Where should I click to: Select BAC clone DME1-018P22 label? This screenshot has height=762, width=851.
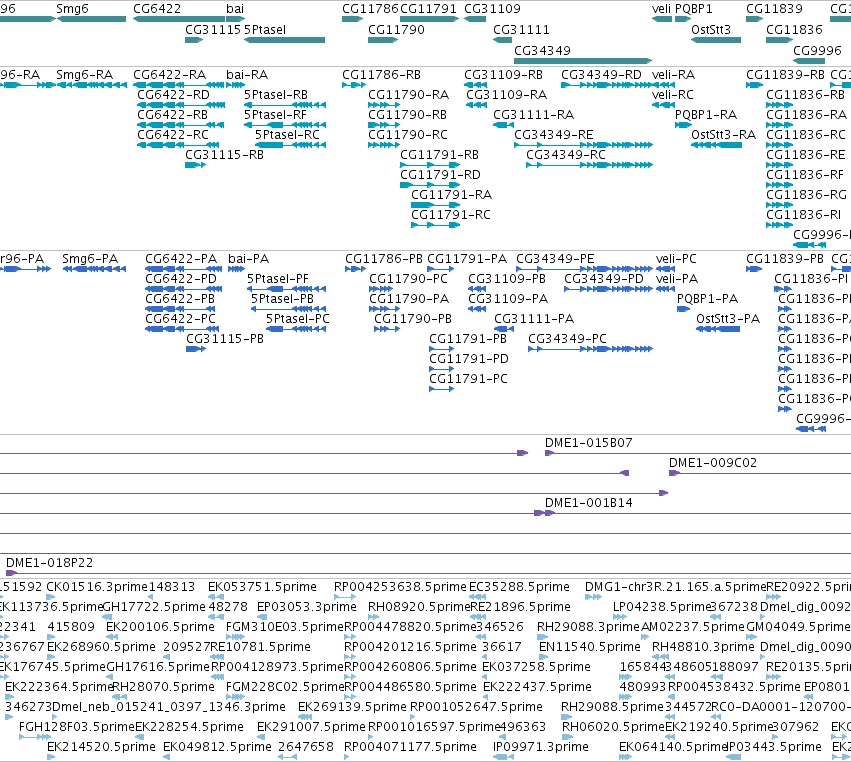tap(49, 563)
